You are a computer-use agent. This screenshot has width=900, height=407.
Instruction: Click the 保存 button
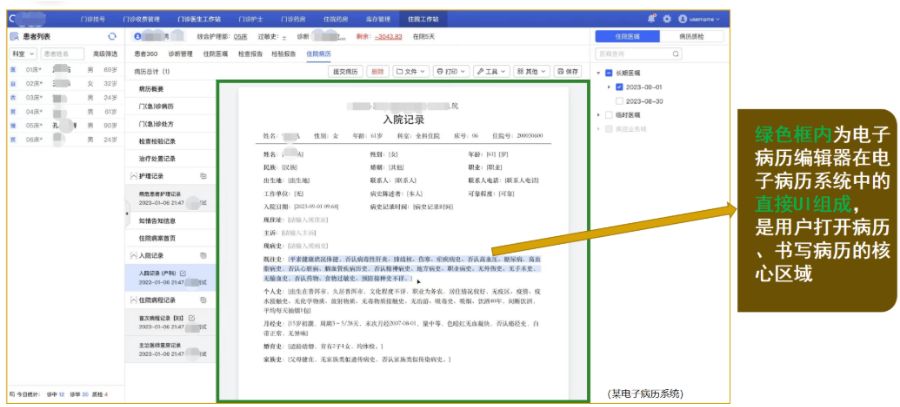pos(568,72)
